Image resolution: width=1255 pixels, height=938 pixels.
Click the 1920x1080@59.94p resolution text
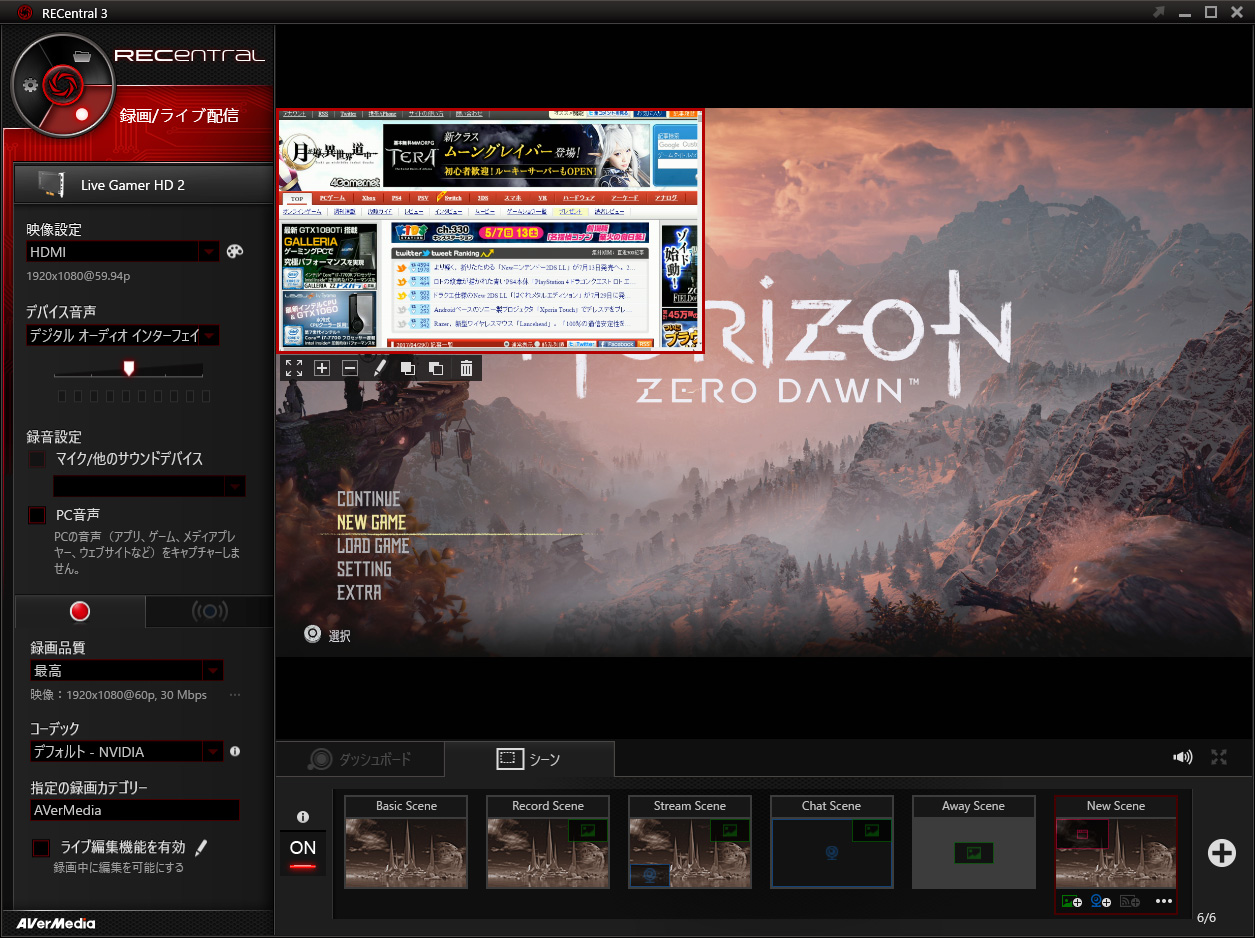coord(78,275)
